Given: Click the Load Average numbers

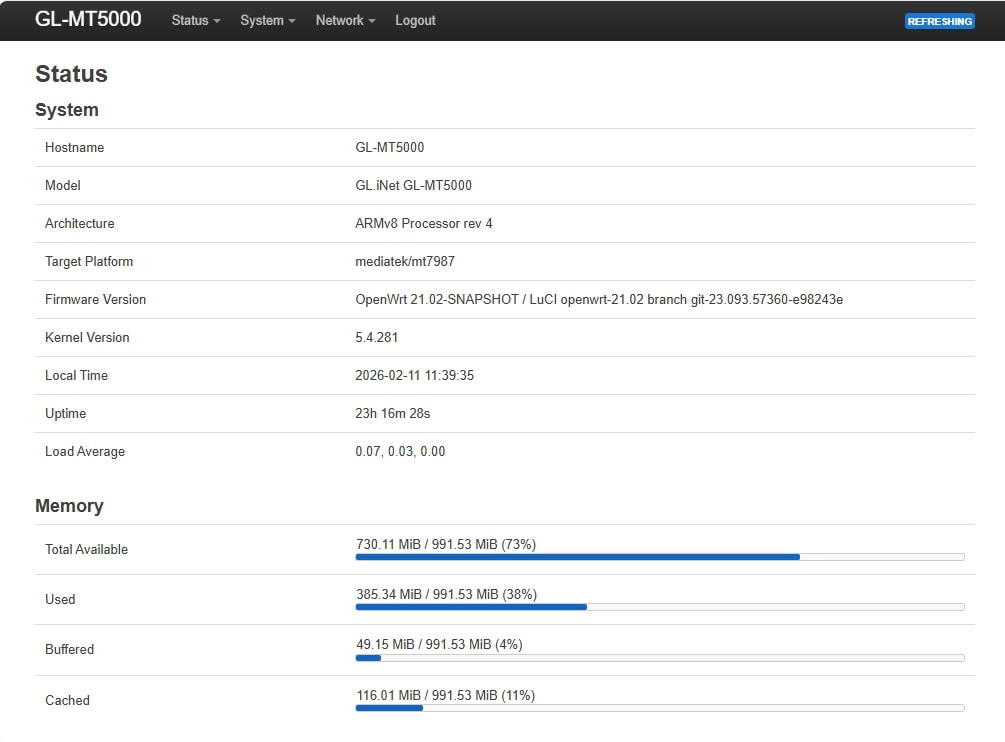Looking at the screenshot, I should (400, 451).
